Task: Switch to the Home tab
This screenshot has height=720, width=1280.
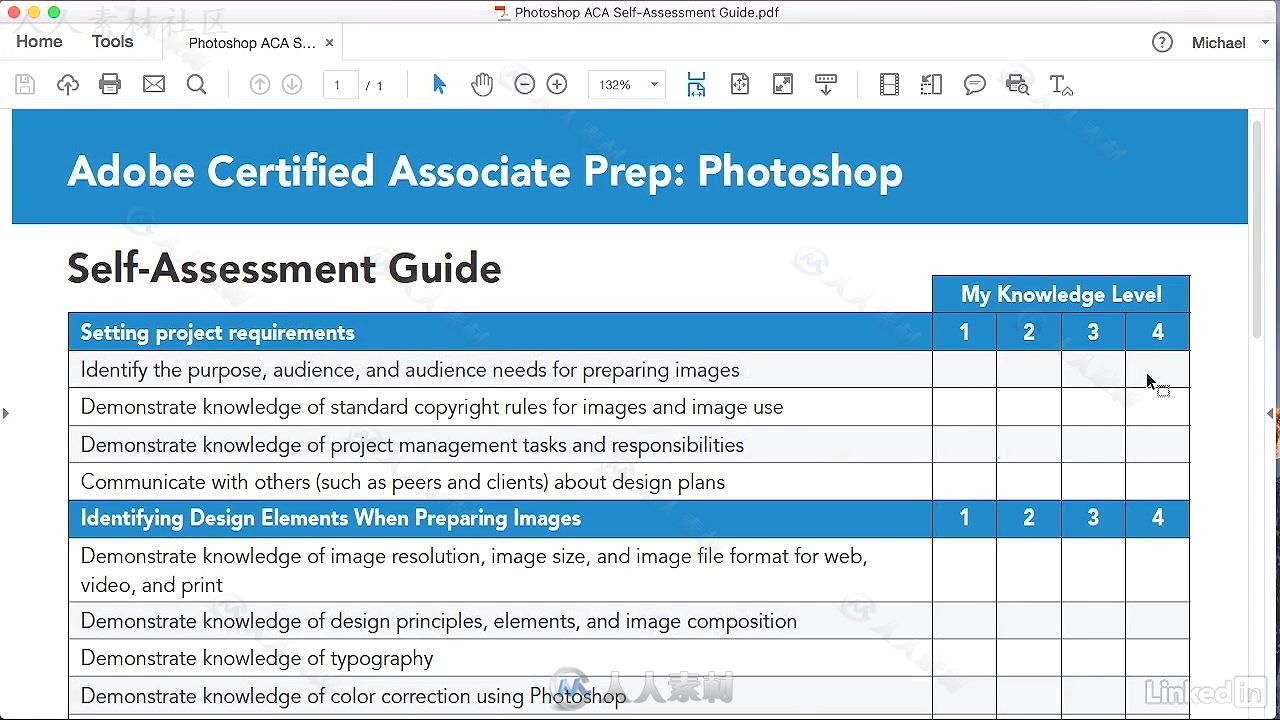Action: [x=39, y=42]
